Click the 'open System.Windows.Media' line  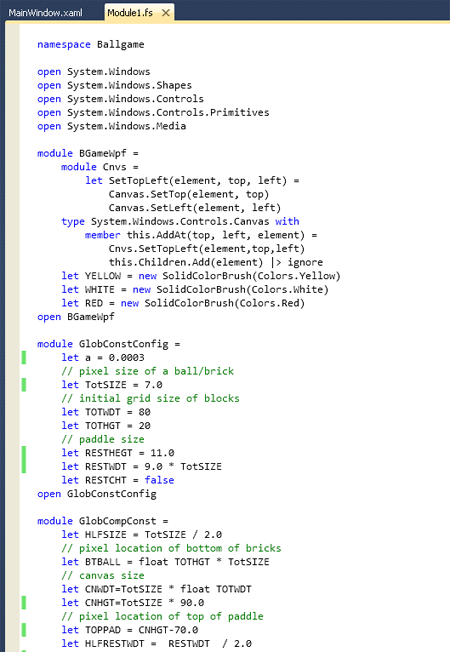(111, 126)
